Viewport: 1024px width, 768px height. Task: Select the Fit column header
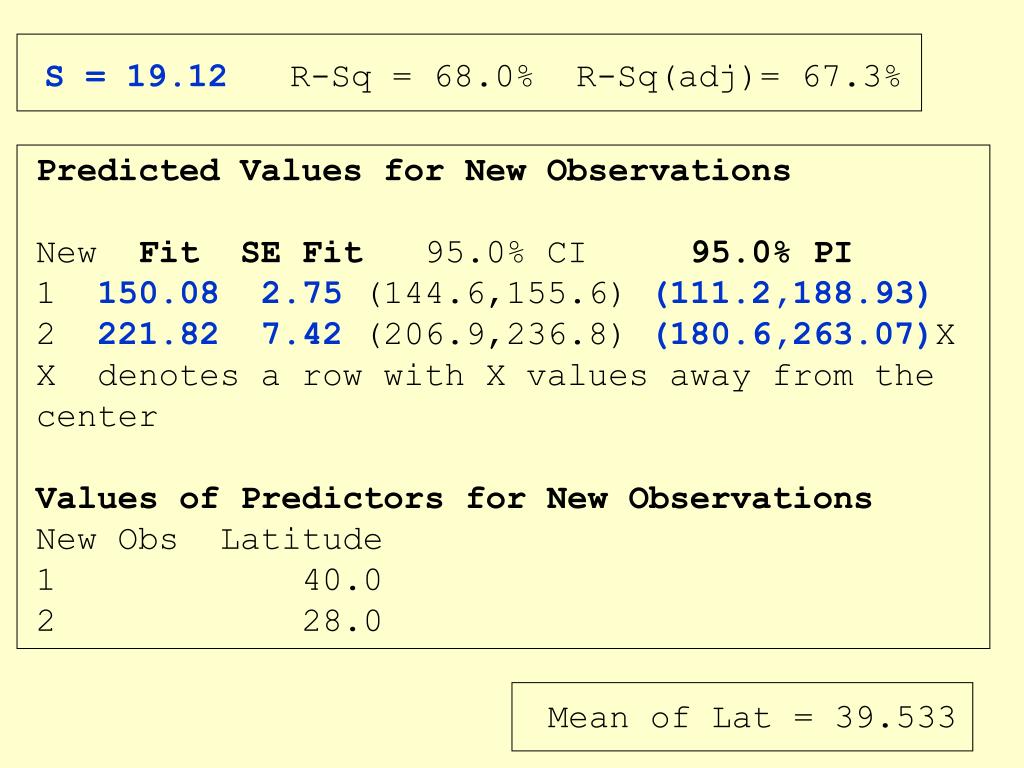click(168, 252)
